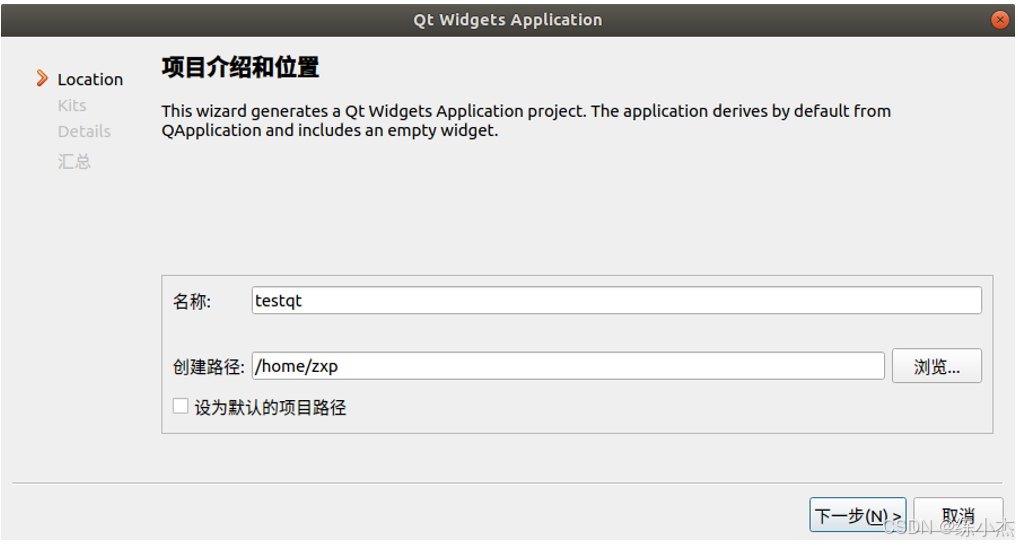Select the 汇总 summary step
The image size is (1018, 545).
(x=74, y=161)
